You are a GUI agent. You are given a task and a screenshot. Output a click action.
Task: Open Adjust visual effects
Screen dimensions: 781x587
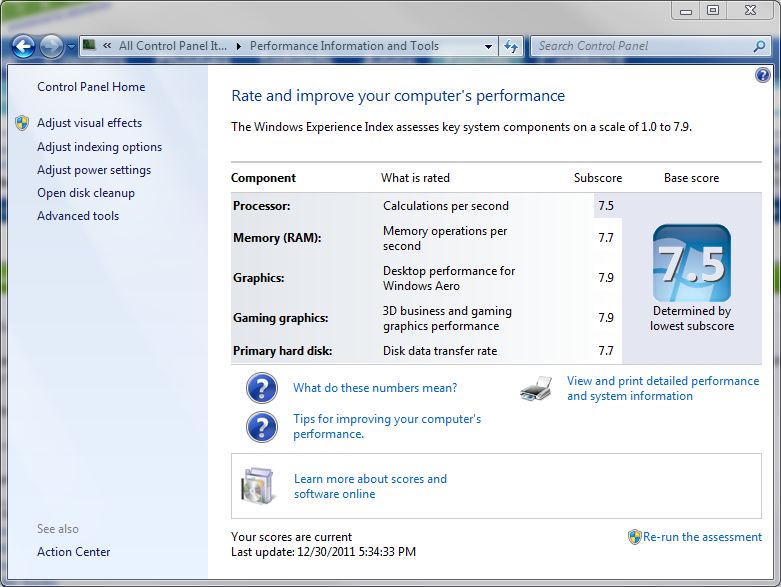coord(89,123)
